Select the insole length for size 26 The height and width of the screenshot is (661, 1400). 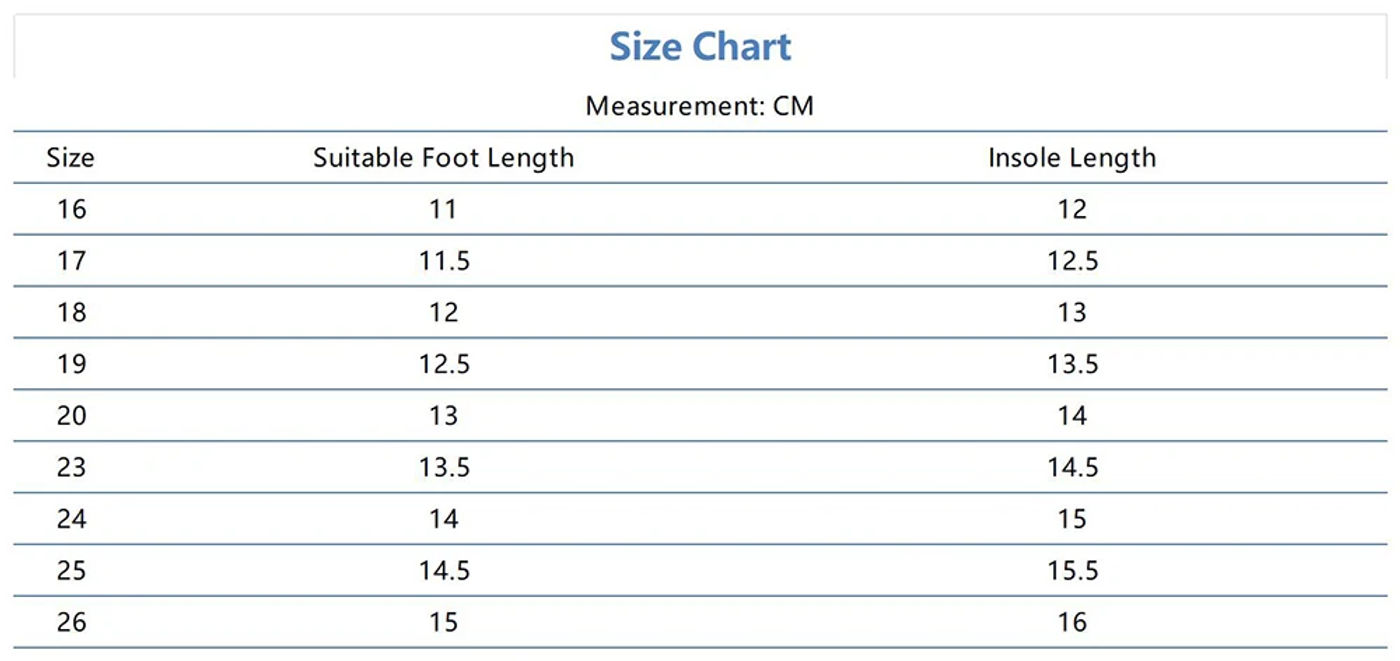tap(1072, 622)
